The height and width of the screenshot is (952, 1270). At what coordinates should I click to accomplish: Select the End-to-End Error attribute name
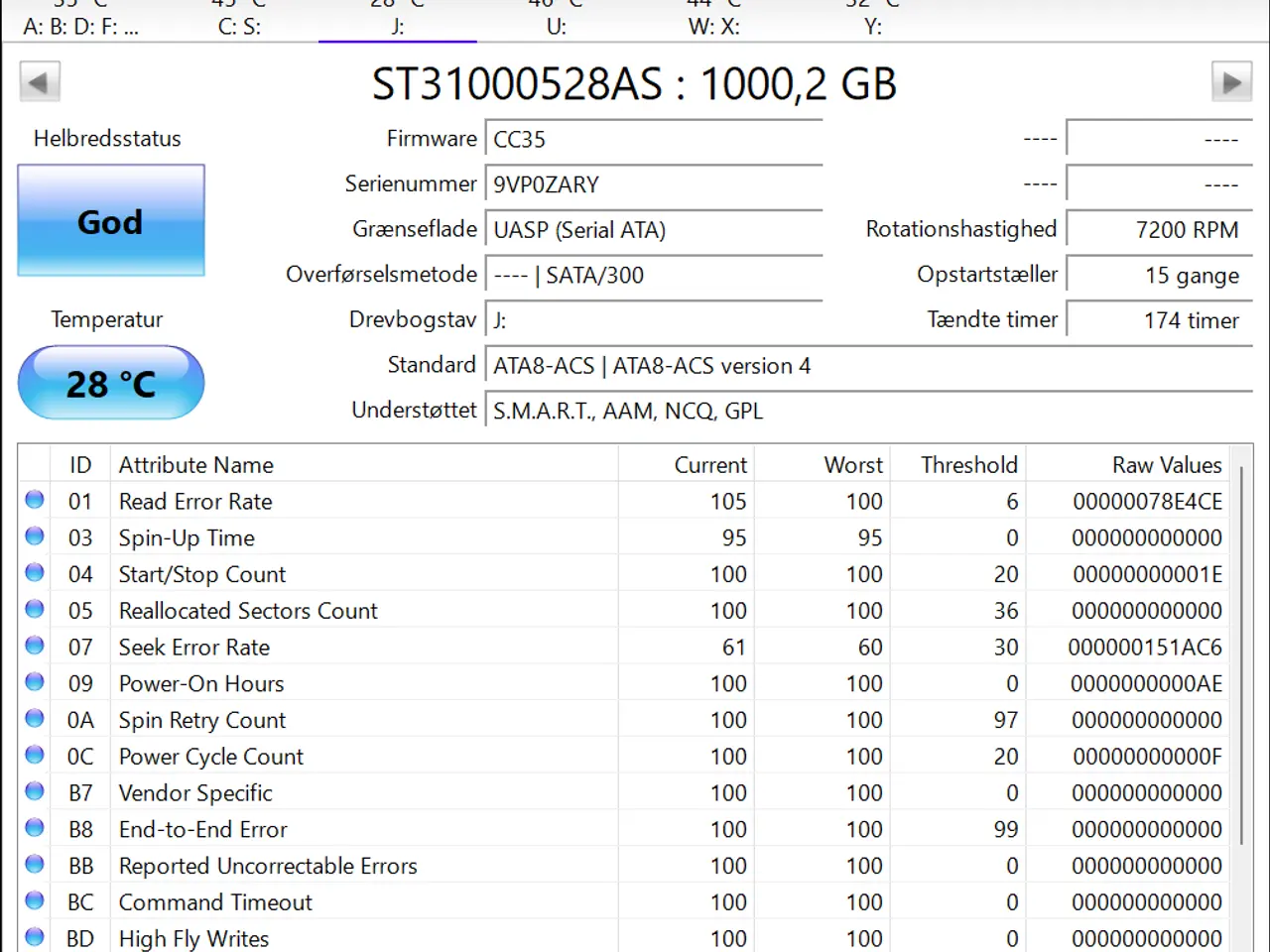[x=203, y=830]
